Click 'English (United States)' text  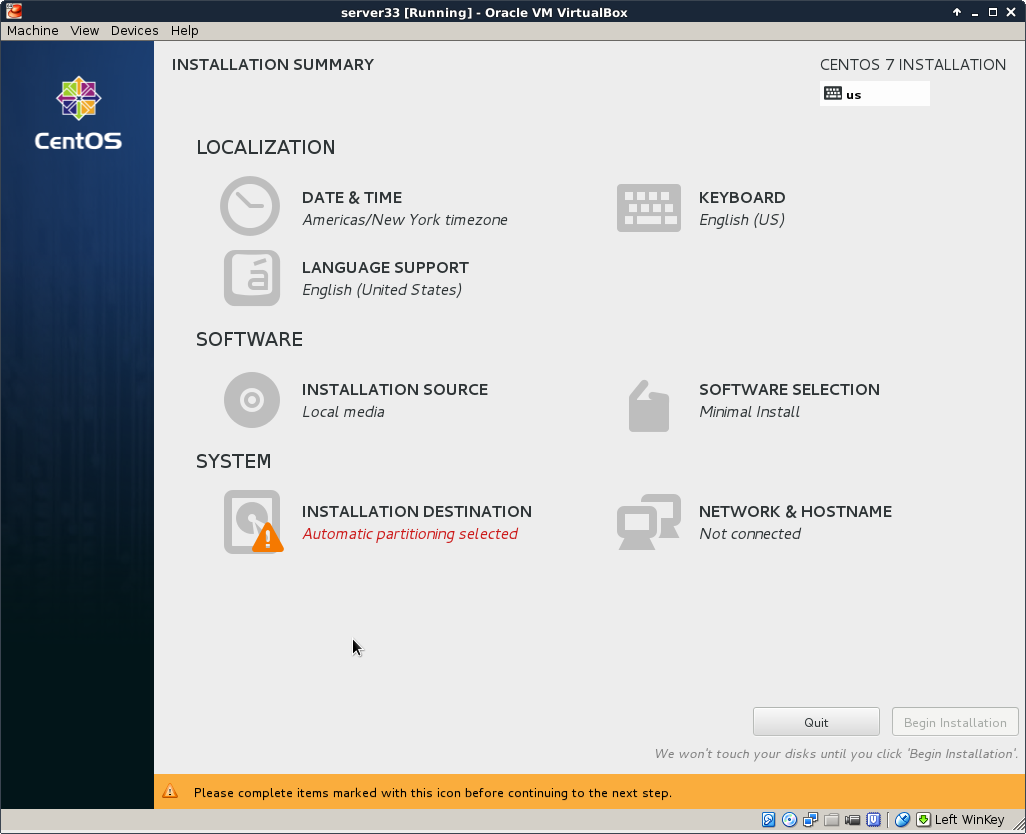point(382,290)
